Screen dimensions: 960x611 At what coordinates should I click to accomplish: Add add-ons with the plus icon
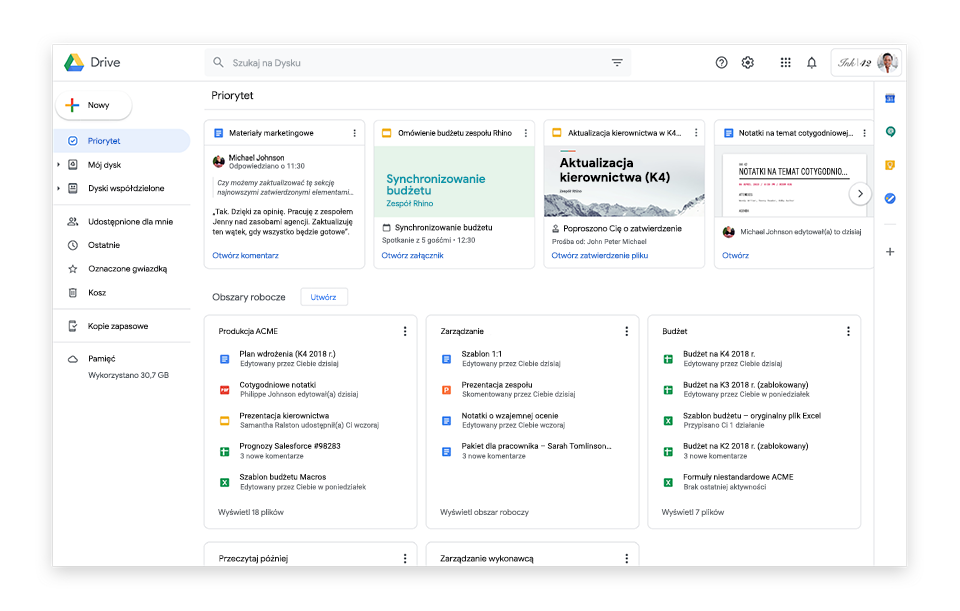(x=890, y=252)
